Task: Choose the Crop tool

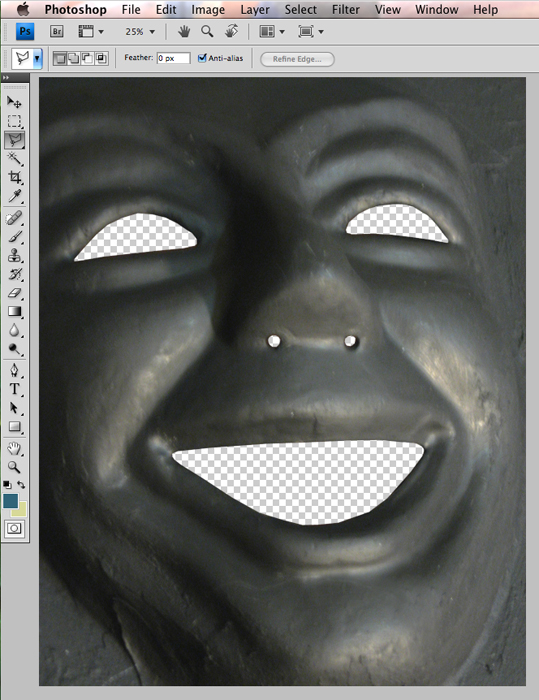Action: 14,177
